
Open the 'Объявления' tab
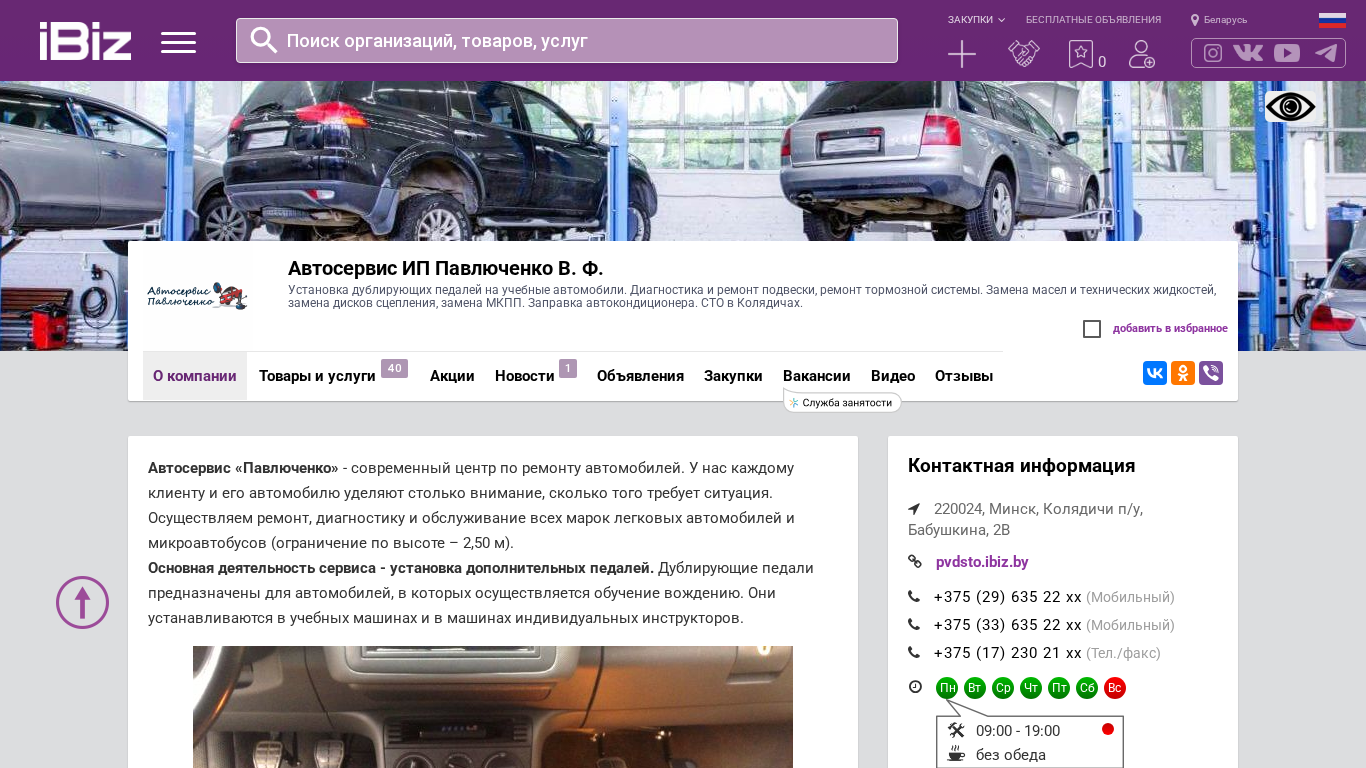coord(640,376)
